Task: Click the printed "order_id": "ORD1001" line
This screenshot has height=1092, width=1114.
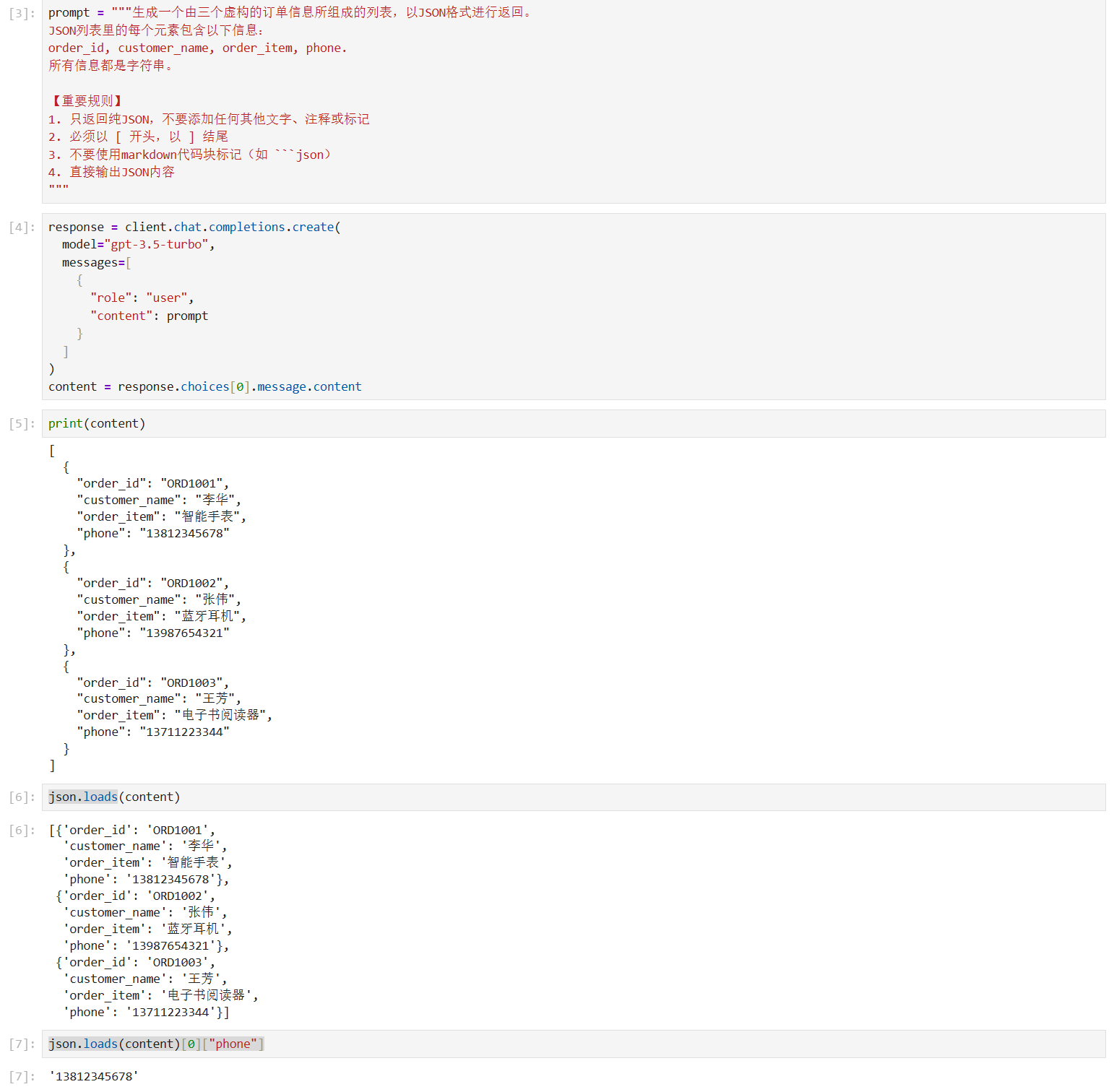Action: coord(153,483)
